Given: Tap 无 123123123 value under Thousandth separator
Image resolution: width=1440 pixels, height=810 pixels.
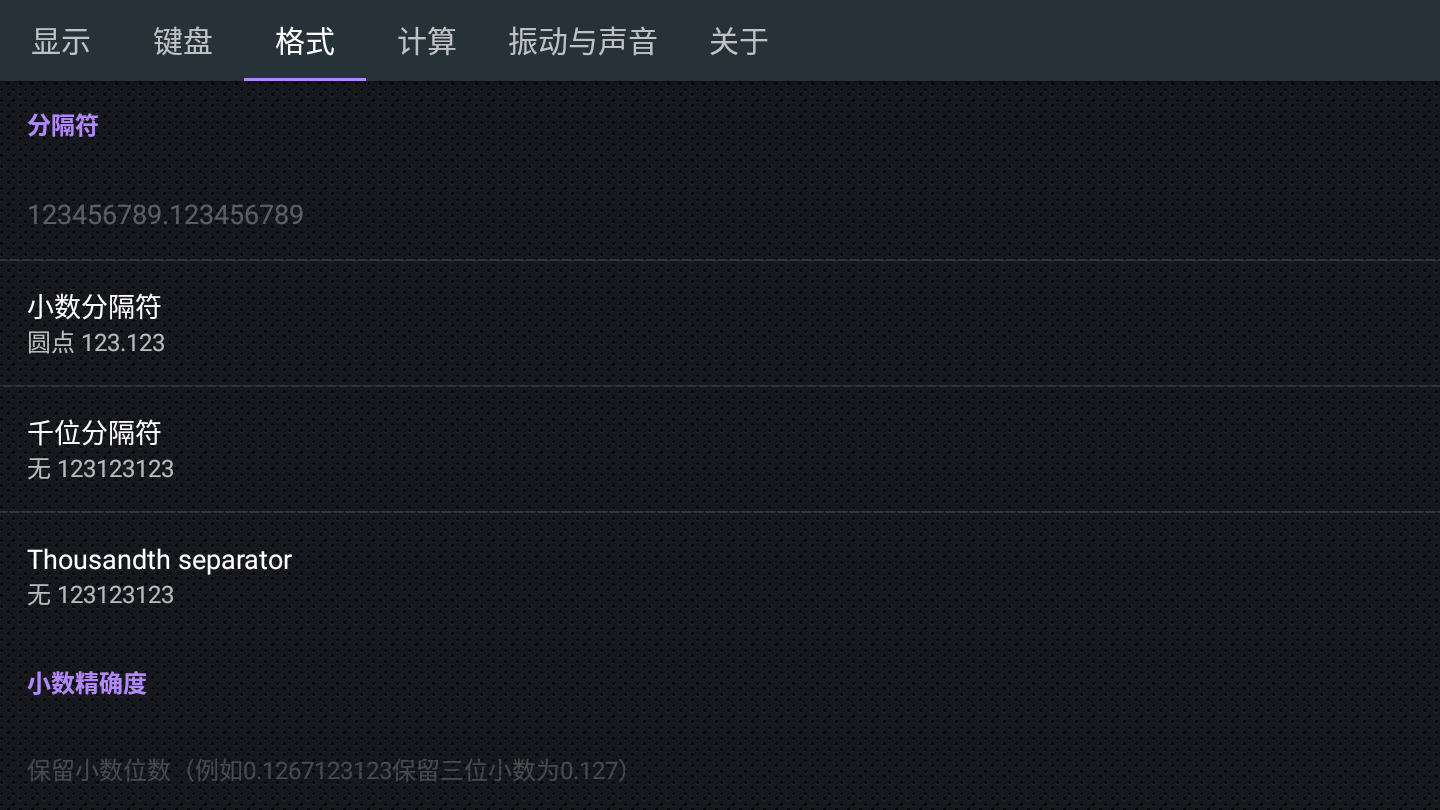Looking at the screenshot, I should click(x=100, y=595).
